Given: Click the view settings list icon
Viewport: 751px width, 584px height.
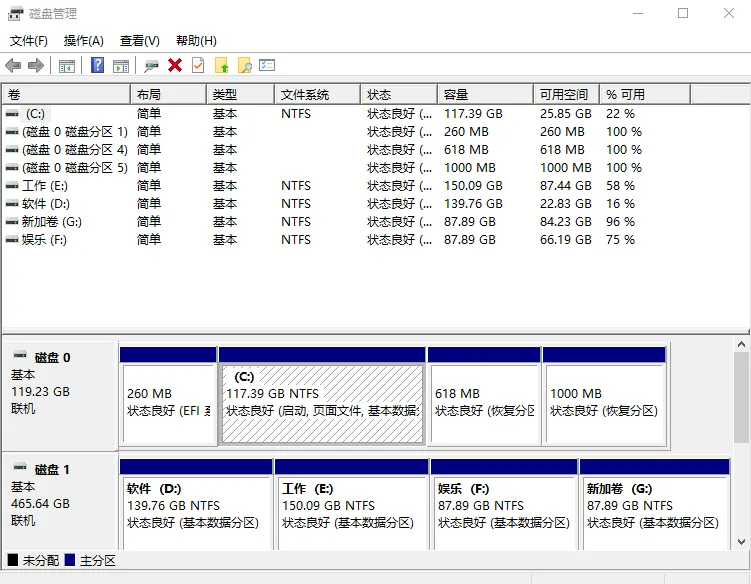Looking at the screenshot, I should pyautogui.click(x=267, y=65).
